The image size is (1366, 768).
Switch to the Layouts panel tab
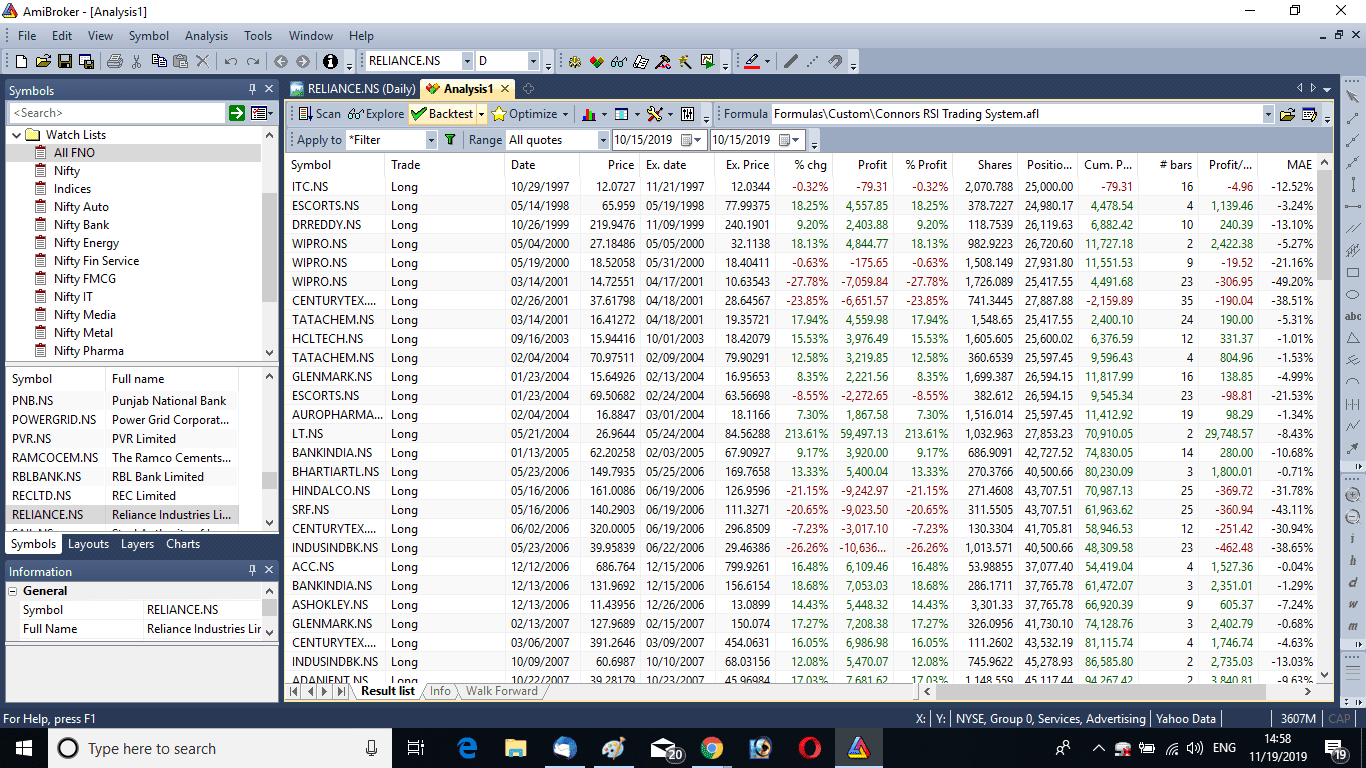click(x=88, y=544)
